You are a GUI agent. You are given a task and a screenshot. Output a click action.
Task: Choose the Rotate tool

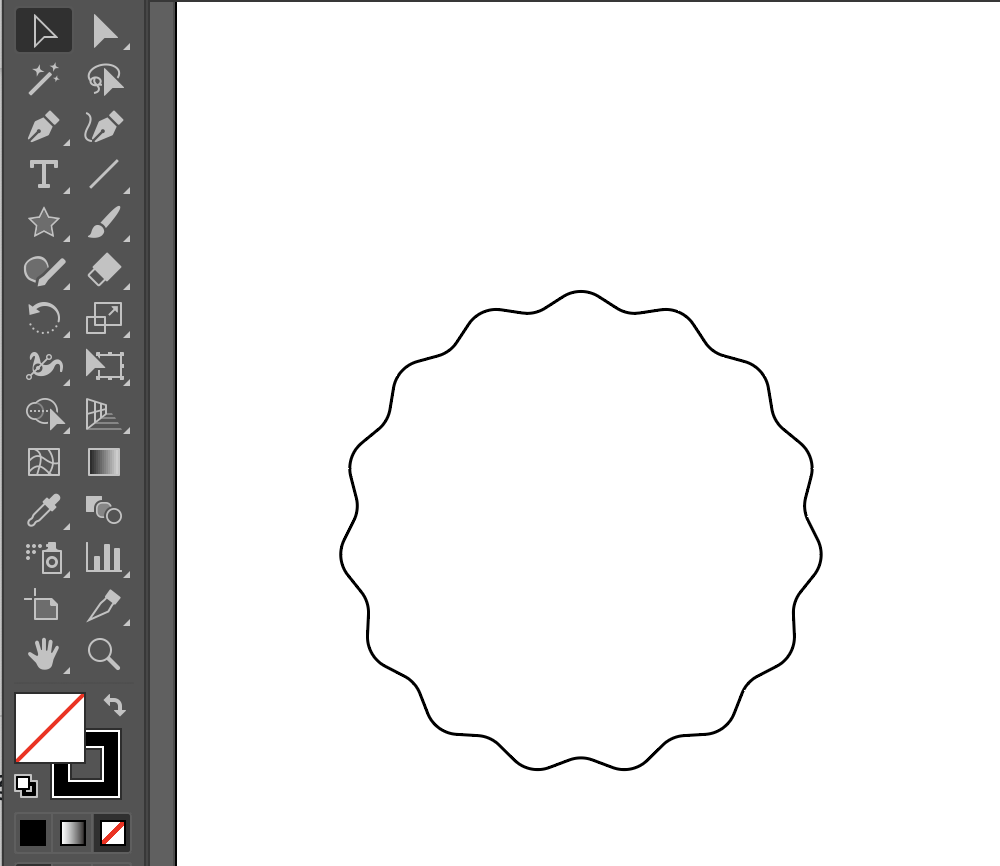point(43,317)
